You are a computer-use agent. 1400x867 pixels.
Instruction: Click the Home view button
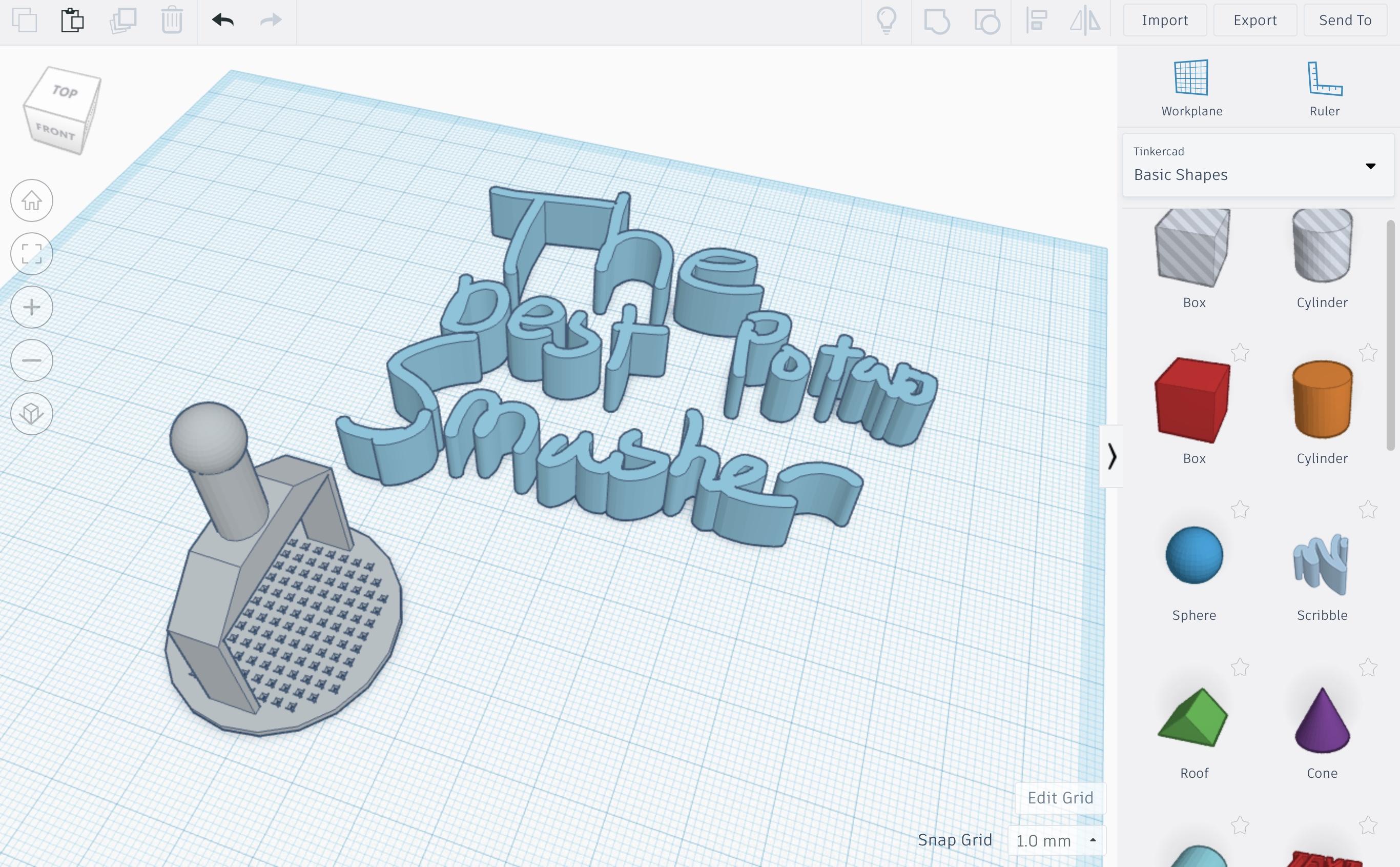[x=32, y=200]
